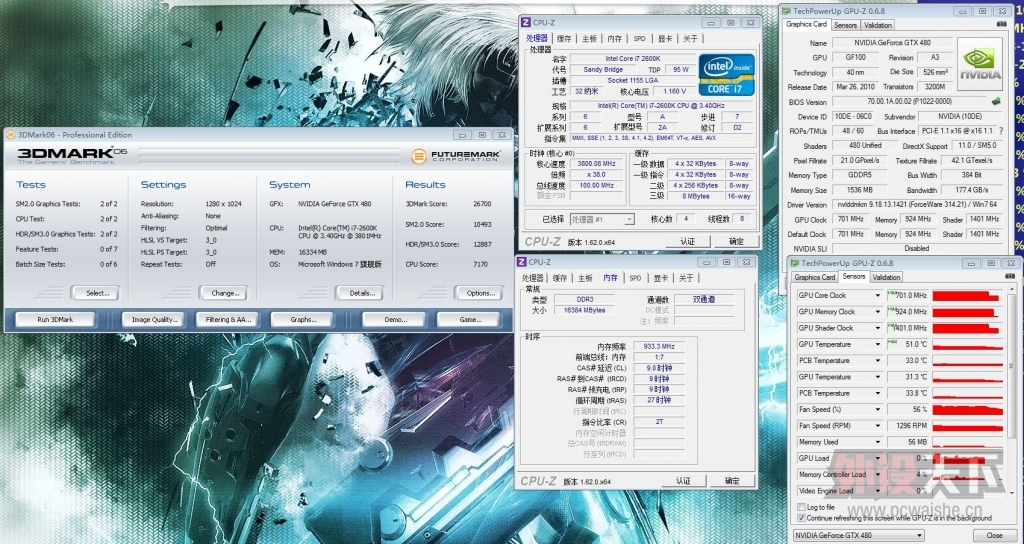Open the 显卡 tab in the bottom CPU-Z window
1024x544 pixels.
pyautogui.click(x=661, y=278)
